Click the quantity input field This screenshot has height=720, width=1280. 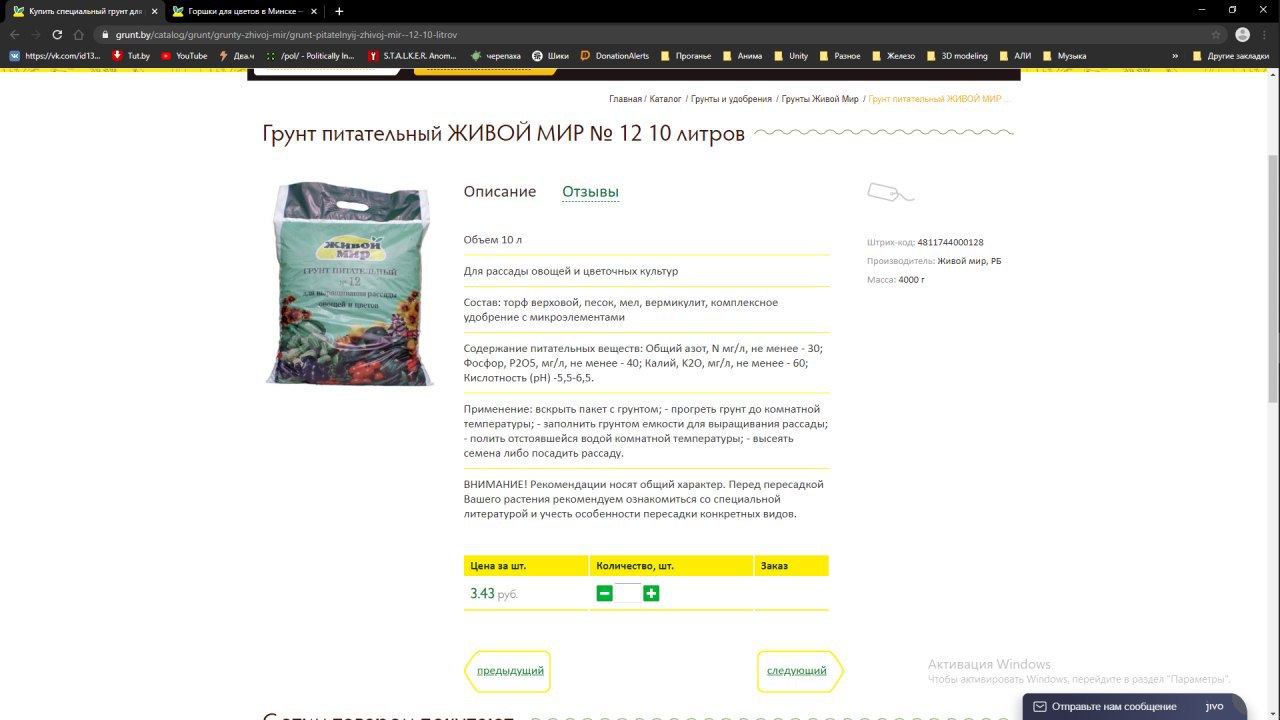tap(628, 593)
